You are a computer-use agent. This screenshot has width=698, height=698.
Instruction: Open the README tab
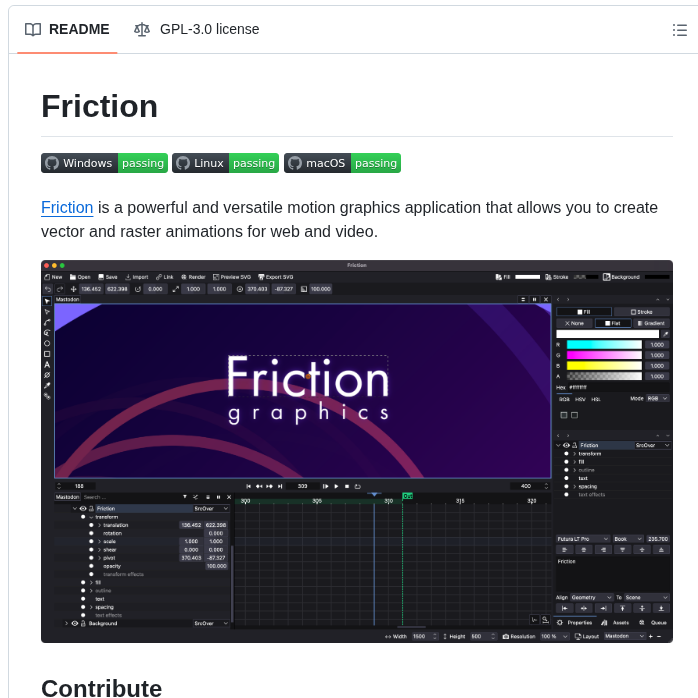(x=67, y=29)
